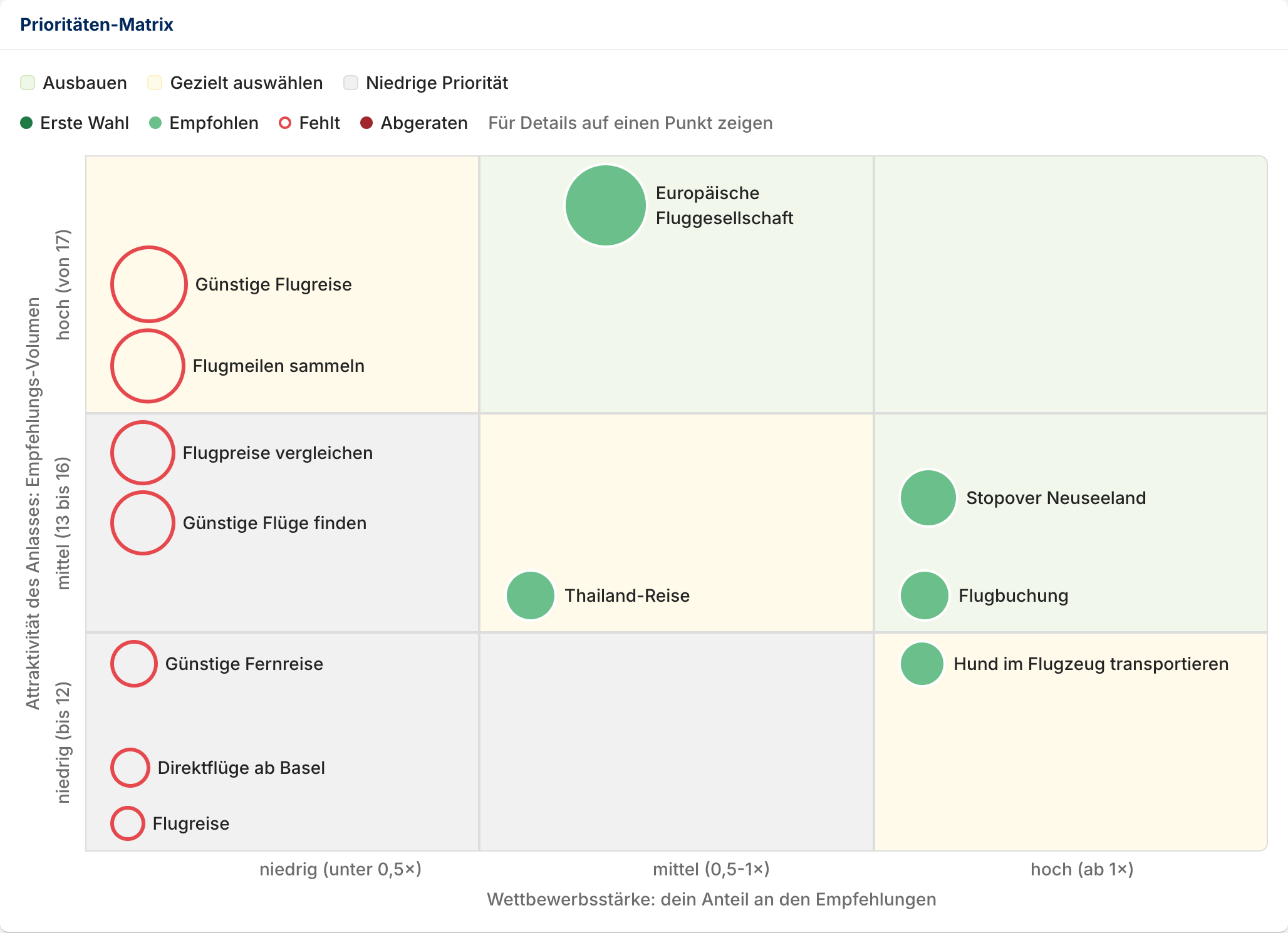
Task: Click the 'hoch (ab 1×)' axis label
Action: tap(1082, 869)
